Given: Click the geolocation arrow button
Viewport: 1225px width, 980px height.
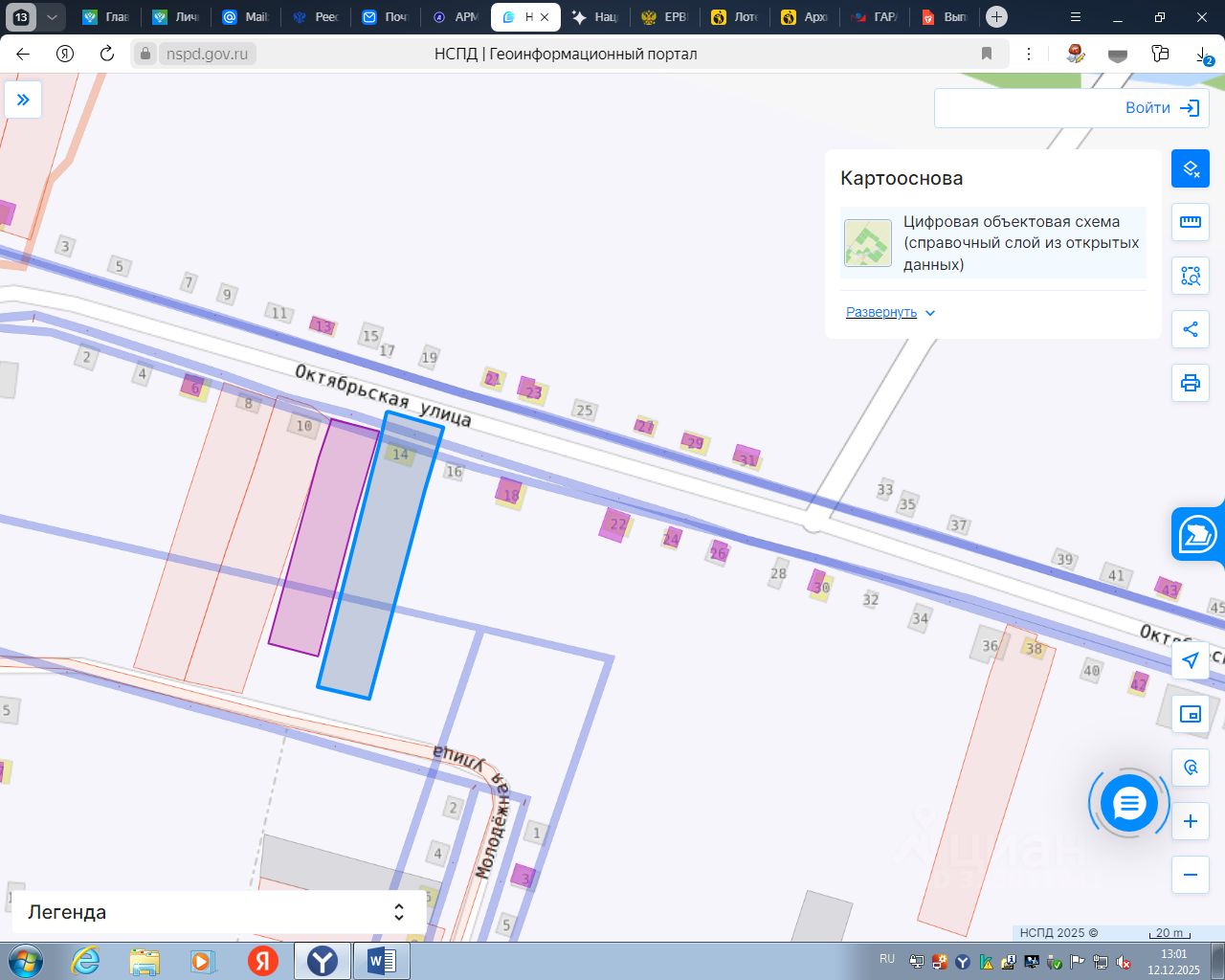Looking at the screenshot, I should 1191,660.
